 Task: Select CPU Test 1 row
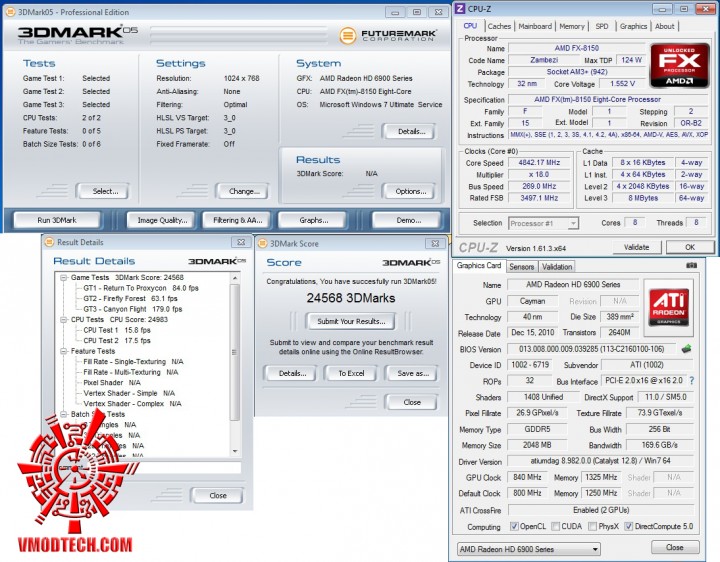coord(117,330)
